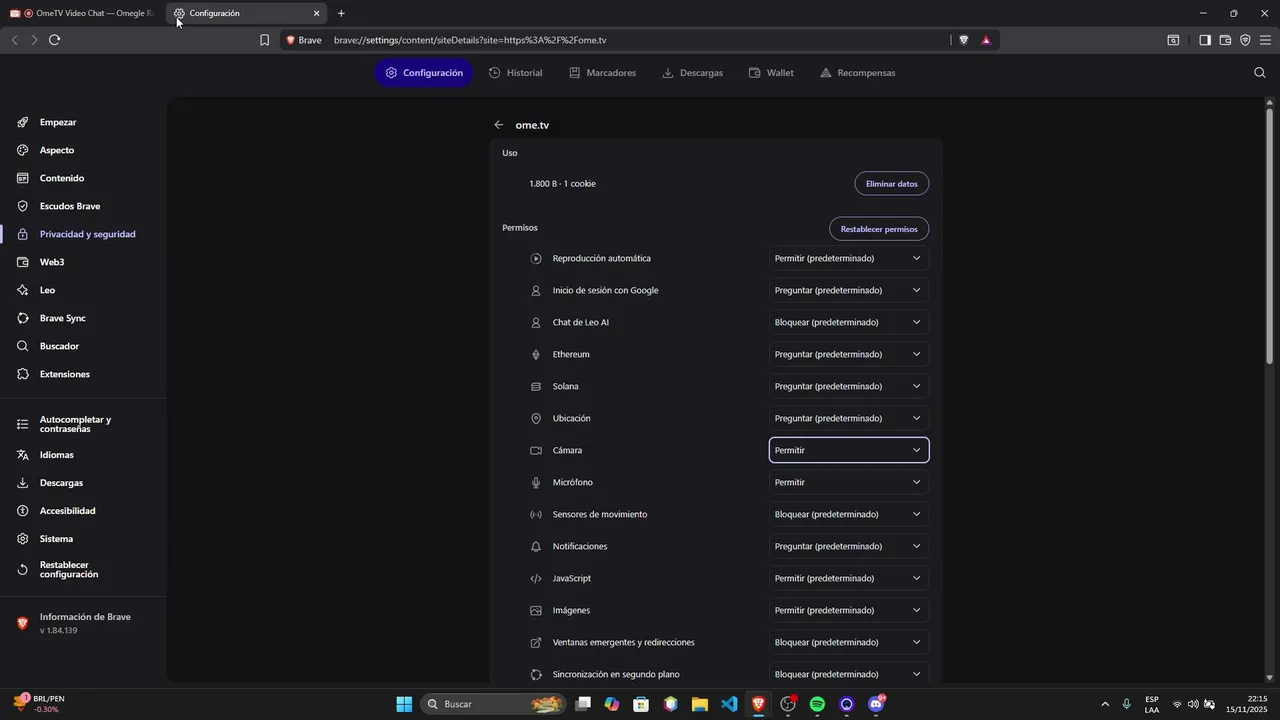Open File Explorer from the taskbar
1280x720 pixels.
tap(700, 704)
